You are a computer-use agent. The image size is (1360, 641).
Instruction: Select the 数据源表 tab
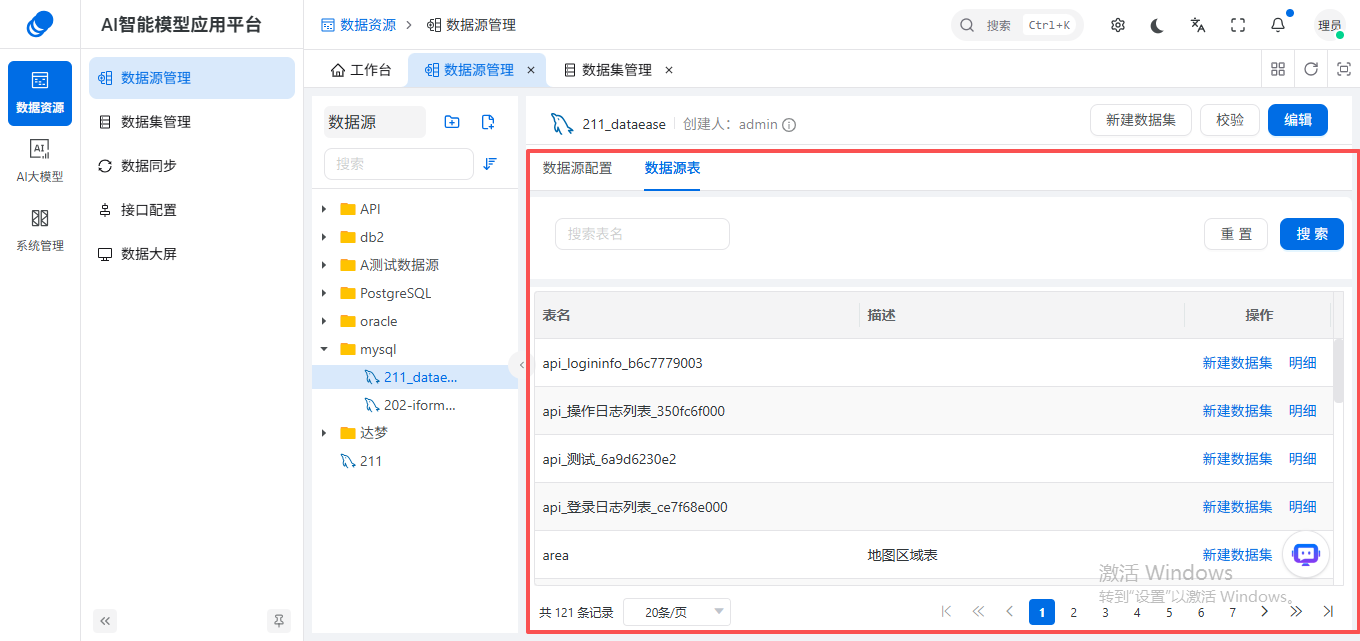pos(672,168)
